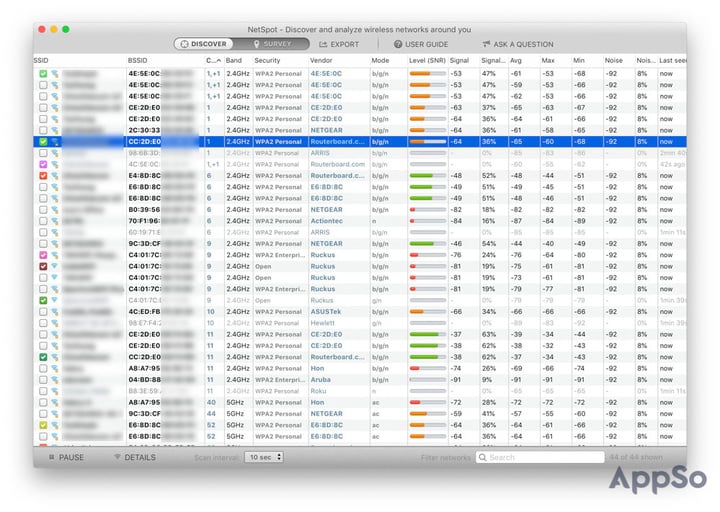The image size is (720, 512).
Task: Click the Wi-Fi icon in the A8:A7:95 channel 40 row
Action: coord(55,403)
